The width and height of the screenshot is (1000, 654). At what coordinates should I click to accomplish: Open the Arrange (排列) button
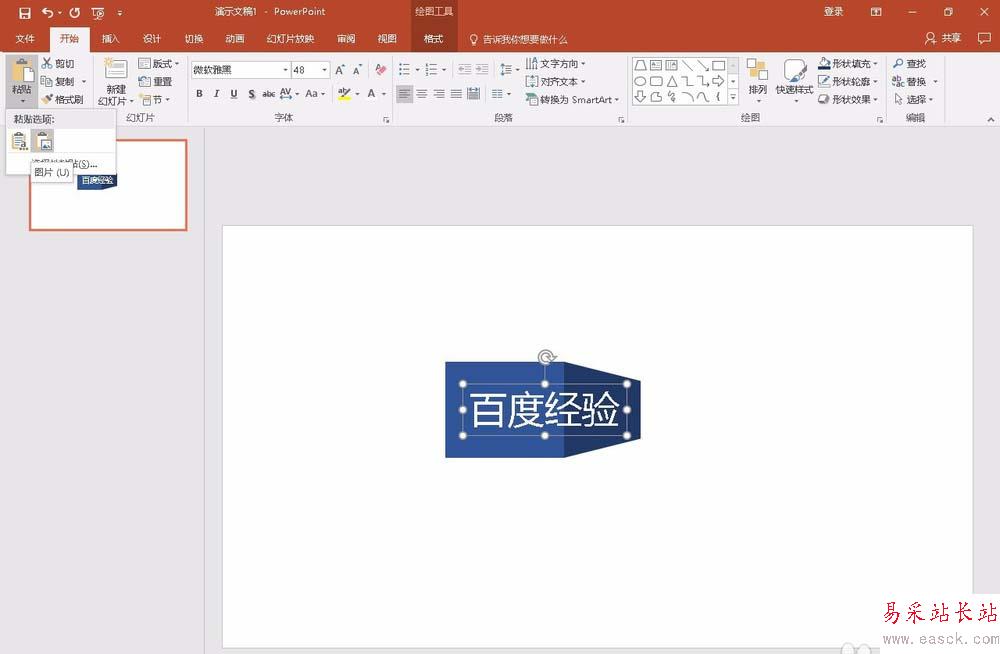click(758, 80)
